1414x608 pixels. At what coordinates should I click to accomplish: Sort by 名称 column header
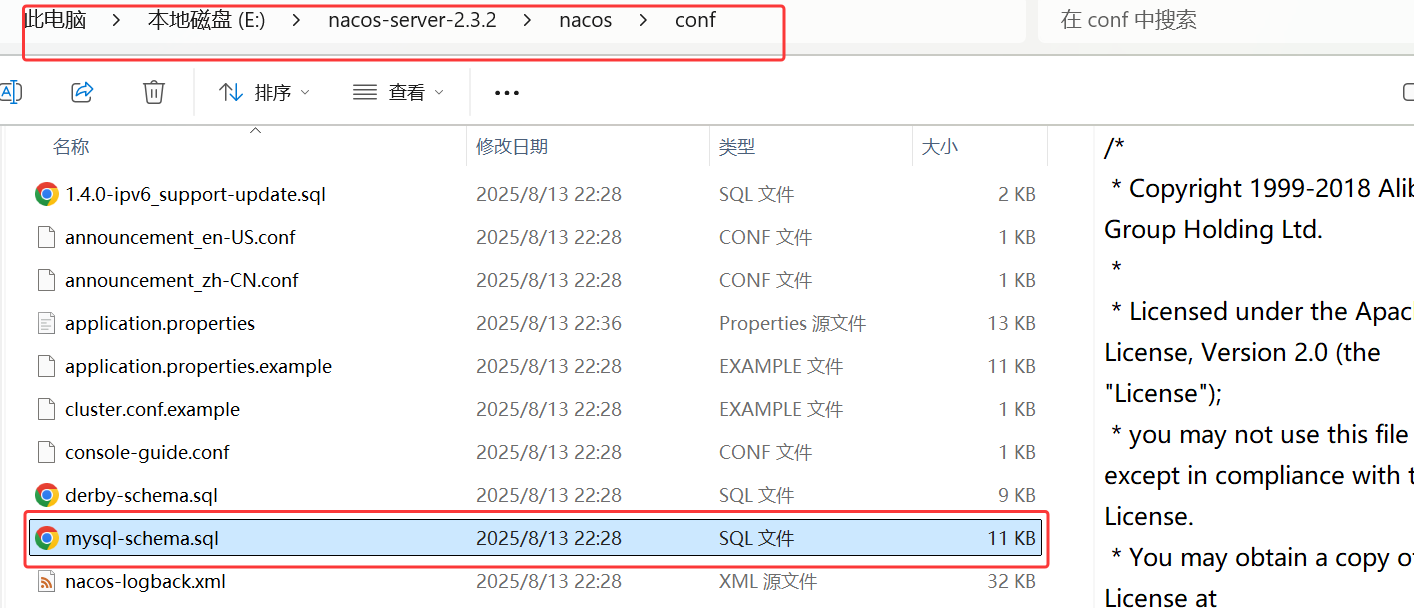71,147
